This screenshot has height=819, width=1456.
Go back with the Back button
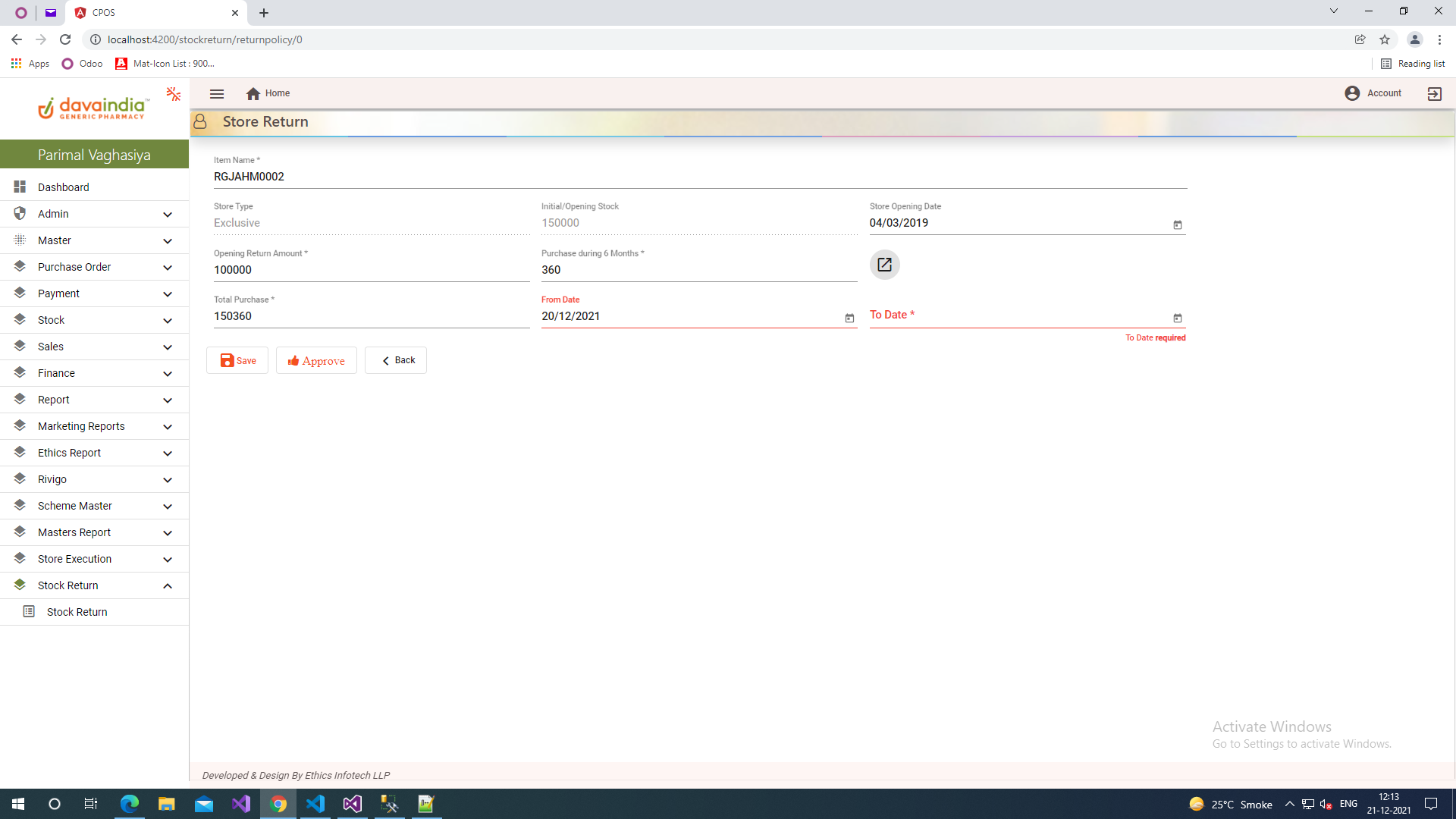pyautogui.click(x=396, y=360)
